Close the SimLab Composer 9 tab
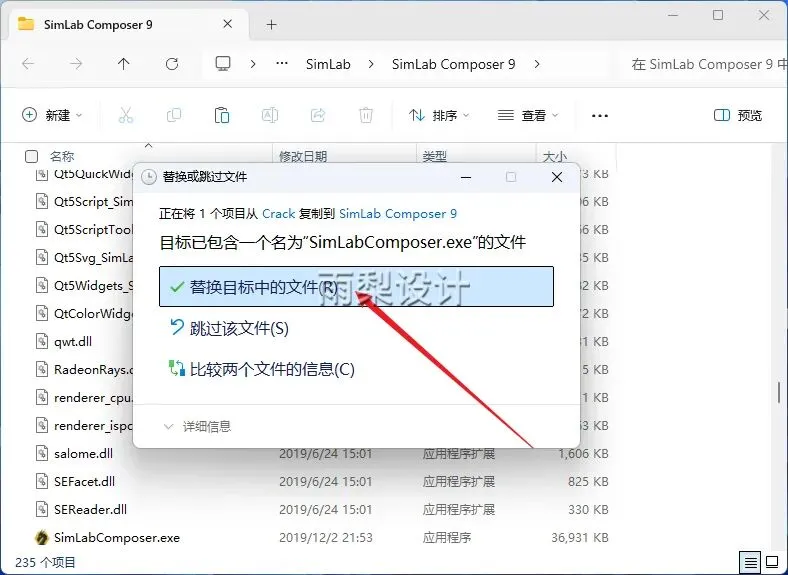Viewport: 788px width, 575px height. [228, 24]
